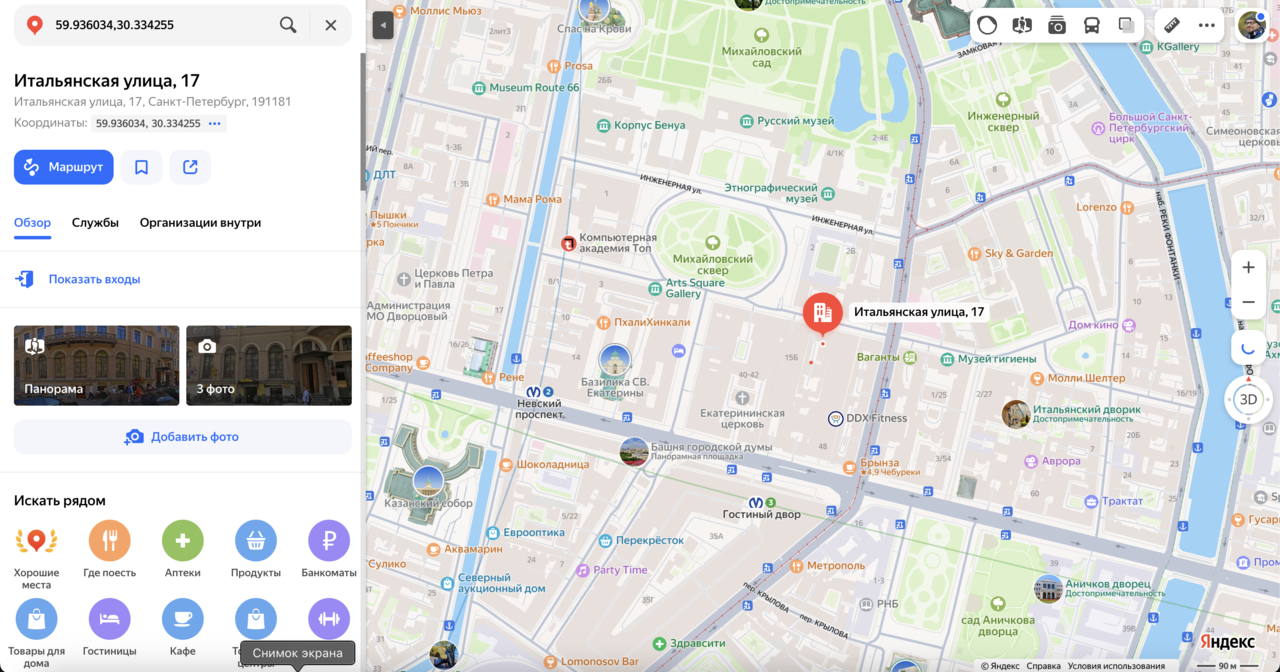Image resolution: width=1280 pixels, height=672 pixels.
Task: Open the Организации внутри tab
Action: [x=200, y=222]
